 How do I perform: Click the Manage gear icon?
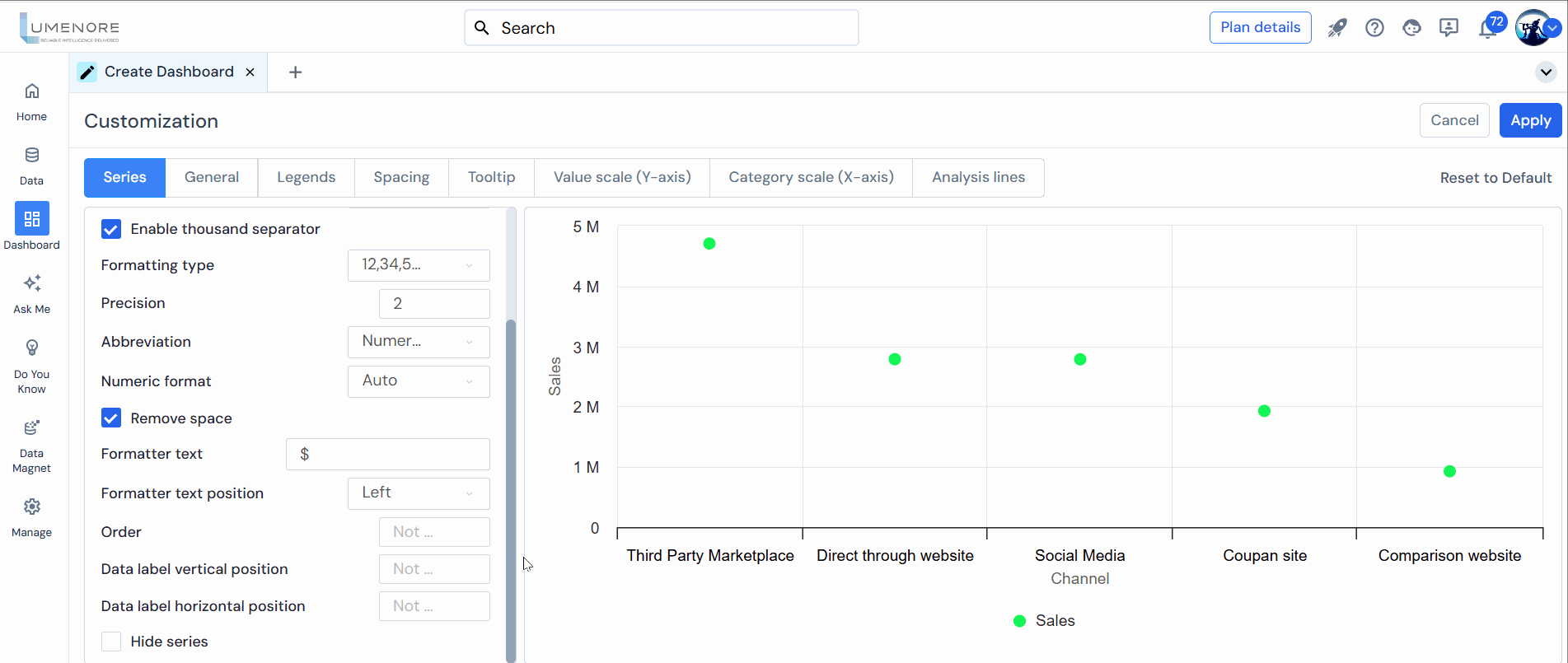click(31, 507)
